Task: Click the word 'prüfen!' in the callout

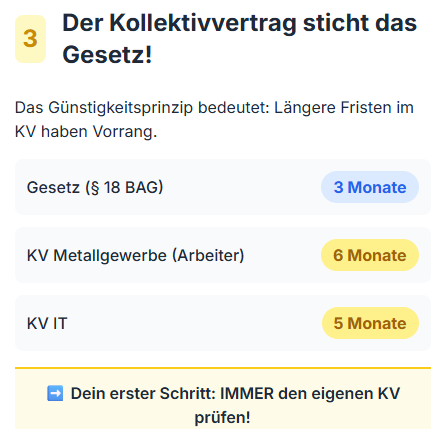Action: pyautogui.click(x=222, y=417)
